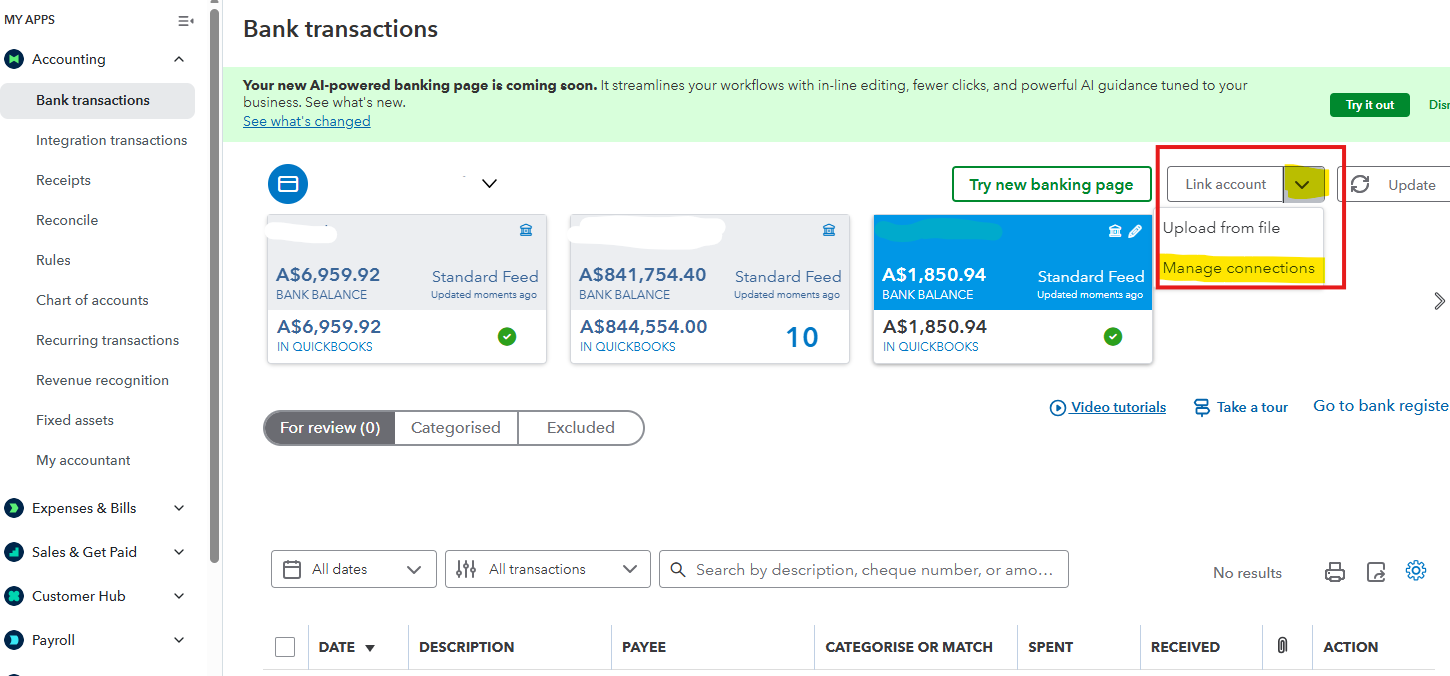Tick the select-all checkbox in table header
1450x676 pixels.
click(285, 647)
